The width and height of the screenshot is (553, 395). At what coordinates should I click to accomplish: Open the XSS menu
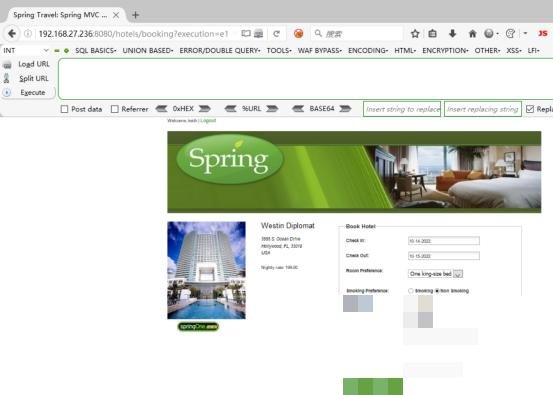(514, 50)
